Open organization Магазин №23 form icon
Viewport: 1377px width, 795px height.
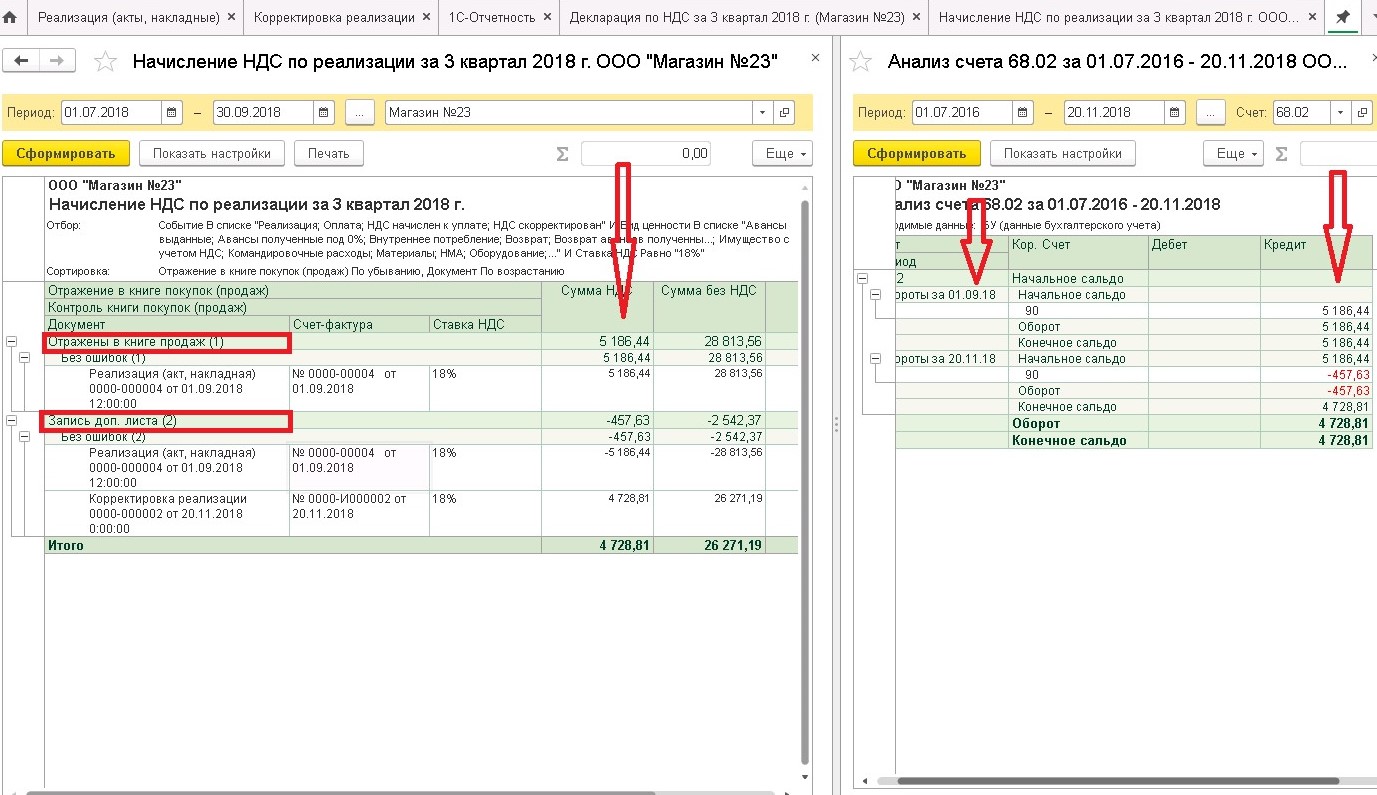pos(785,112)
